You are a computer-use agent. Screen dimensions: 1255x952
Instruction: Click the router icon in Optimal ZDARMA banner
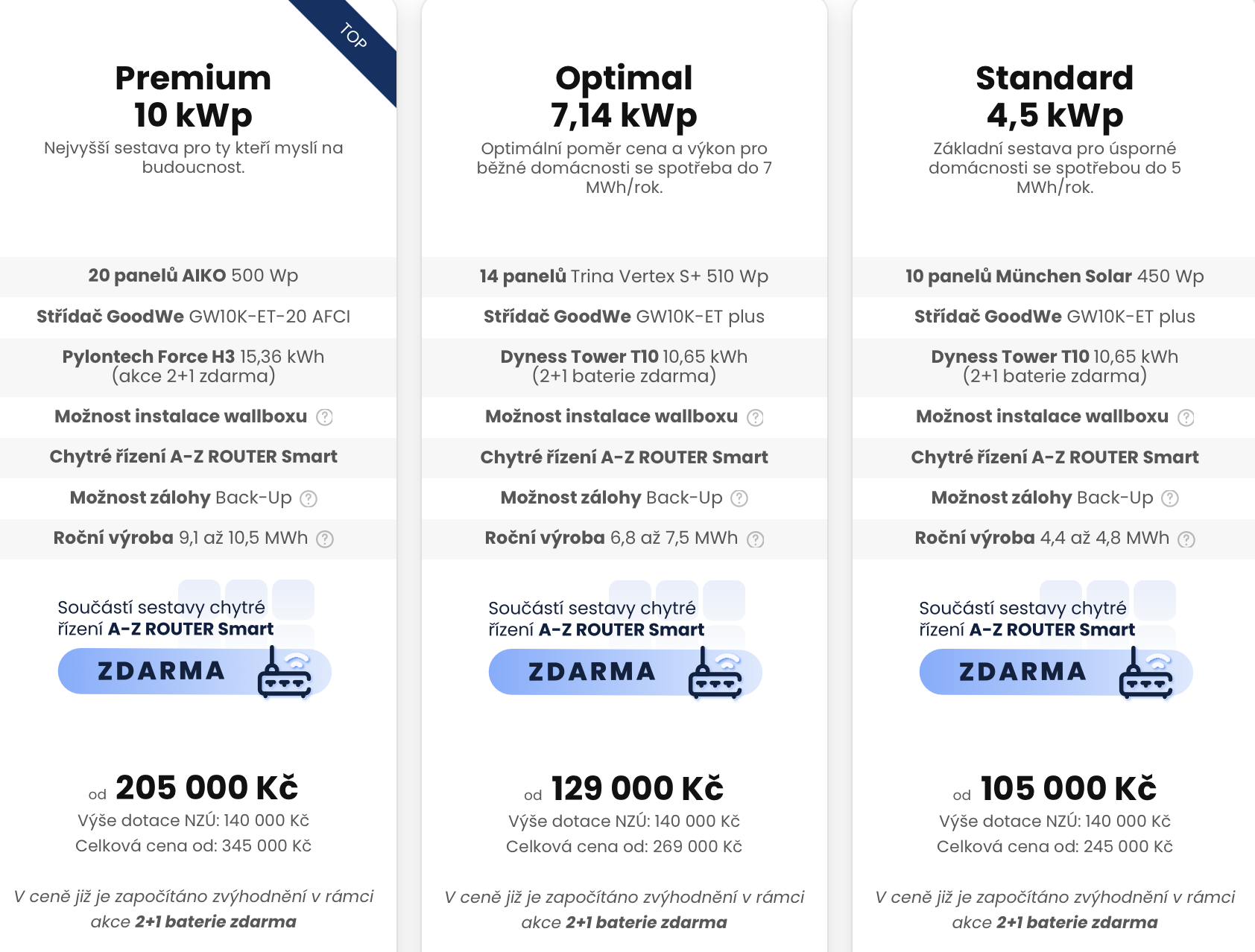pyautogui.click(x=715, y=673)
